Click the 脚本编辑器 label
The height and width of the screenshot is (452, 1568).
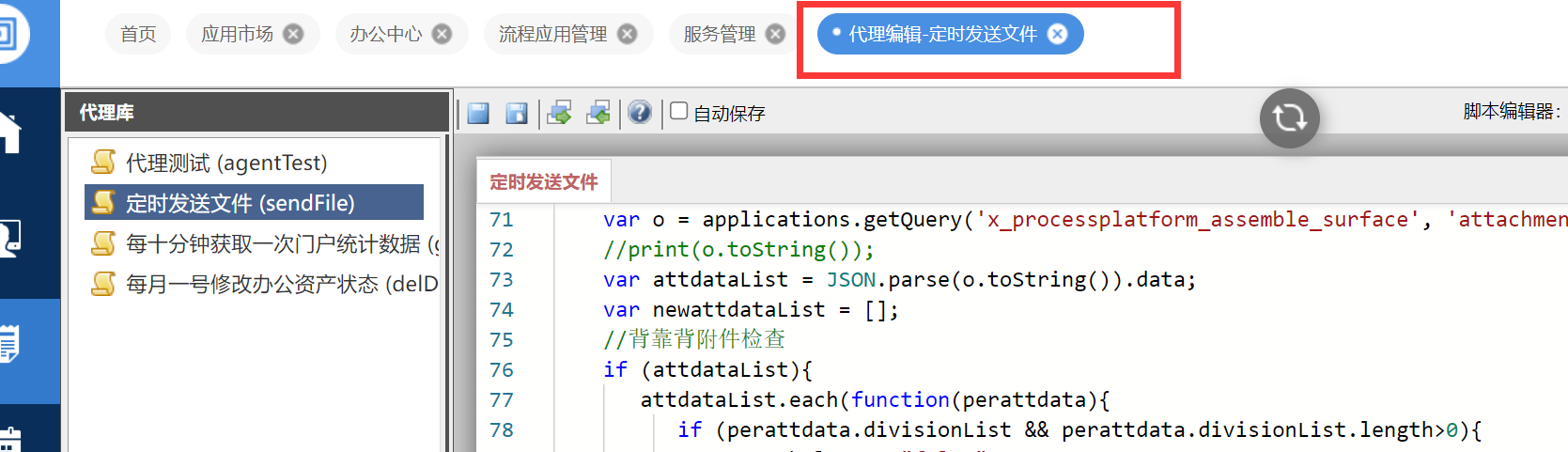(x=1511, y=111)
